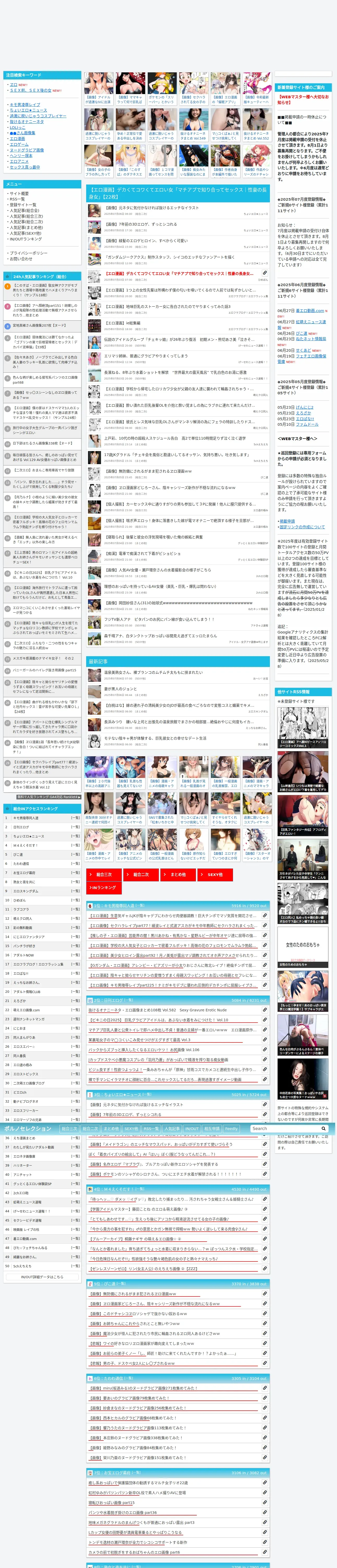Open the ねたネット情報局 registered-site link
Image resolution: width=337 pixels, height=1568 pixels.
coord(311,339)
